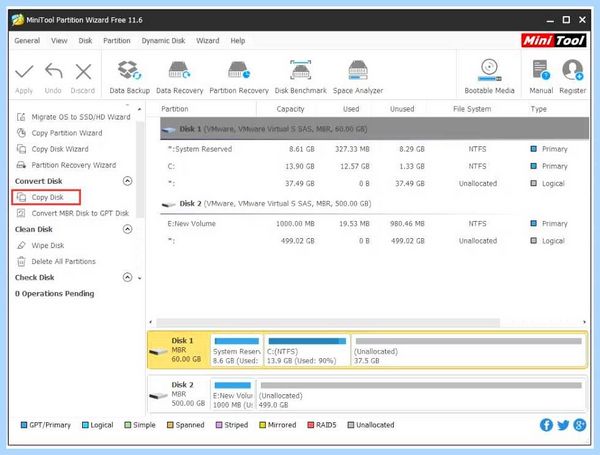The height and width of the screenshot is (455, 600).
Task: Click the horizontal scrollbar under partition list
Action: point(328,322)
